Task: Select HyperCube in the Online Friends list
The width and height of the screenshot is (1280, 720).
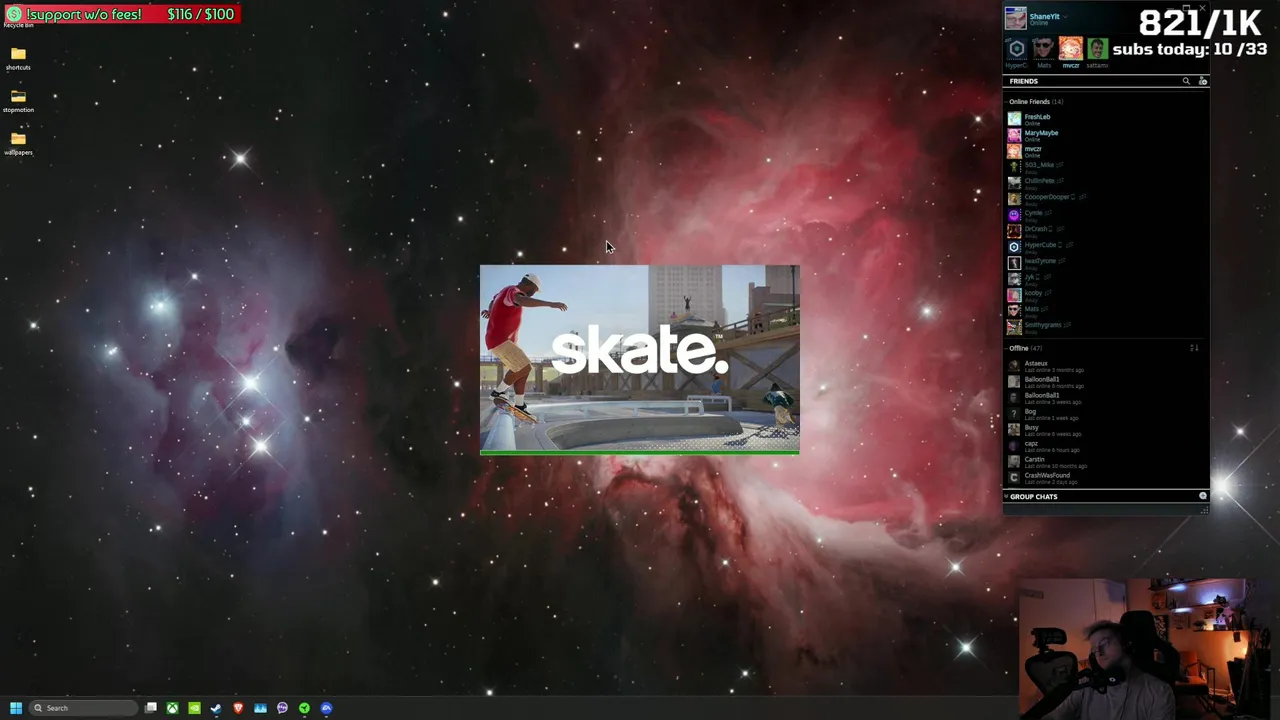Action: pos(1106,247)
